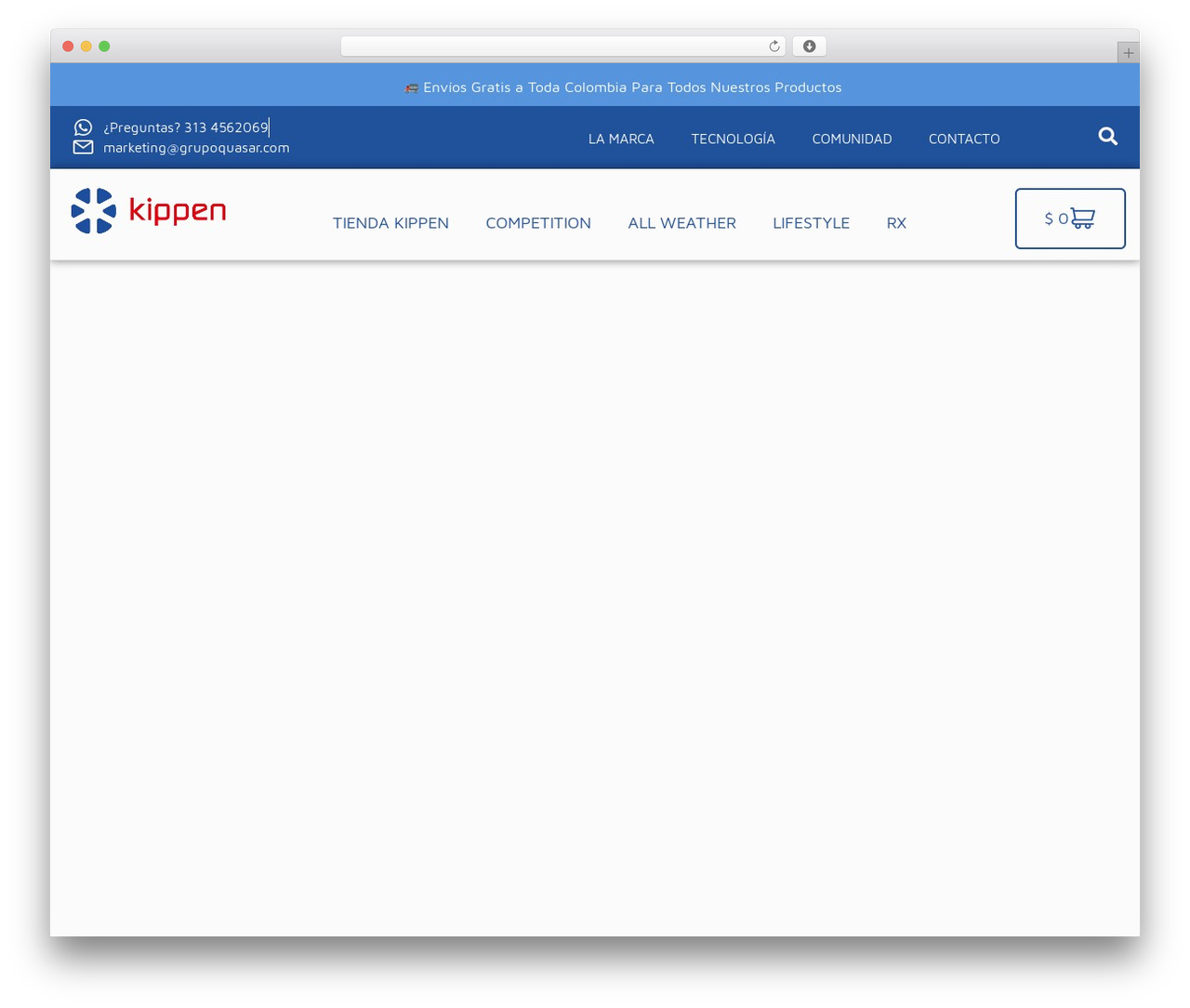
Task: Open the $ 0 cart button
Action: point(1070,219)
